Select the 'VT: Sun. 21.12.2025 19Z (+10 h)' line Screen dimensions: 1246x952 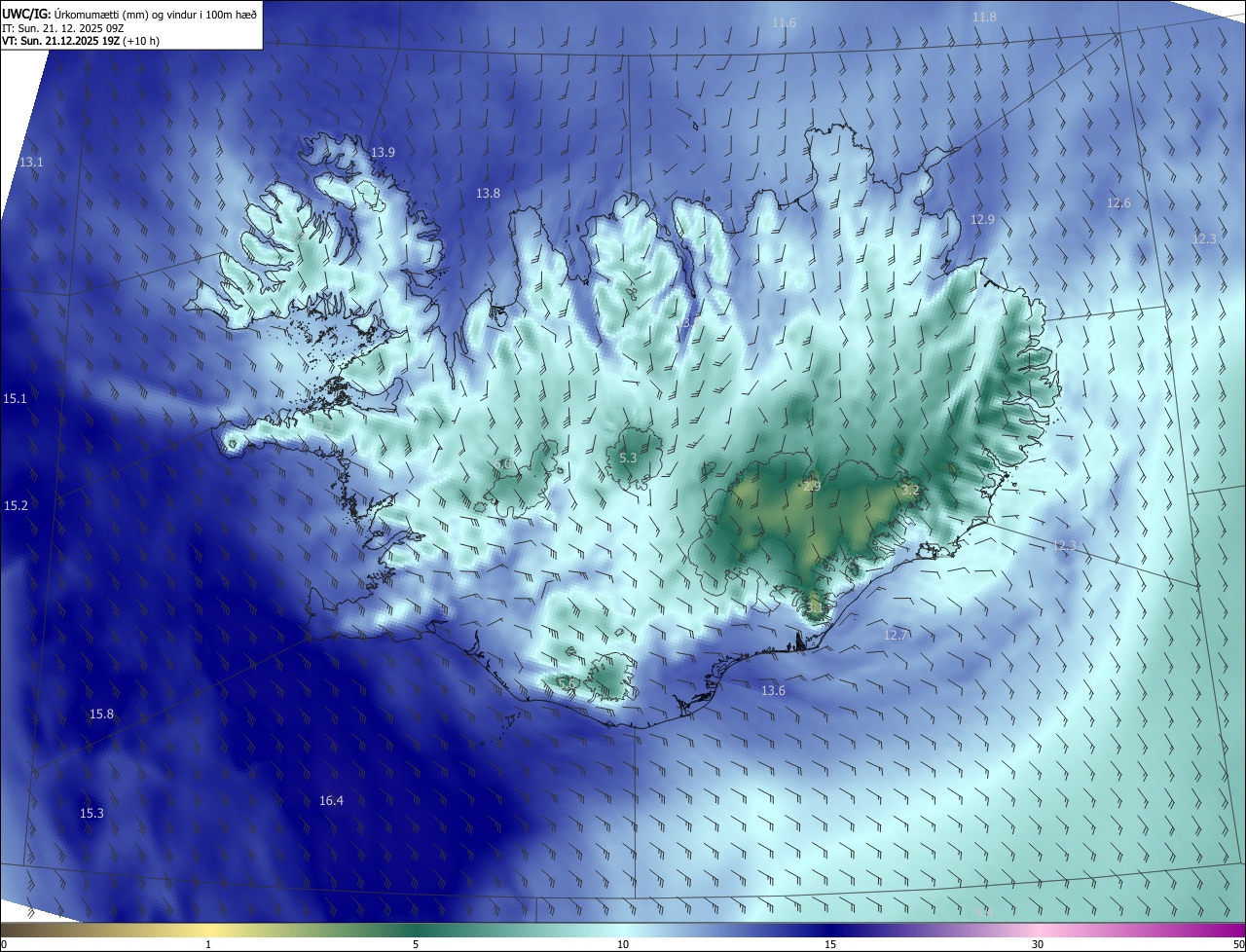[x=81, y=41]
